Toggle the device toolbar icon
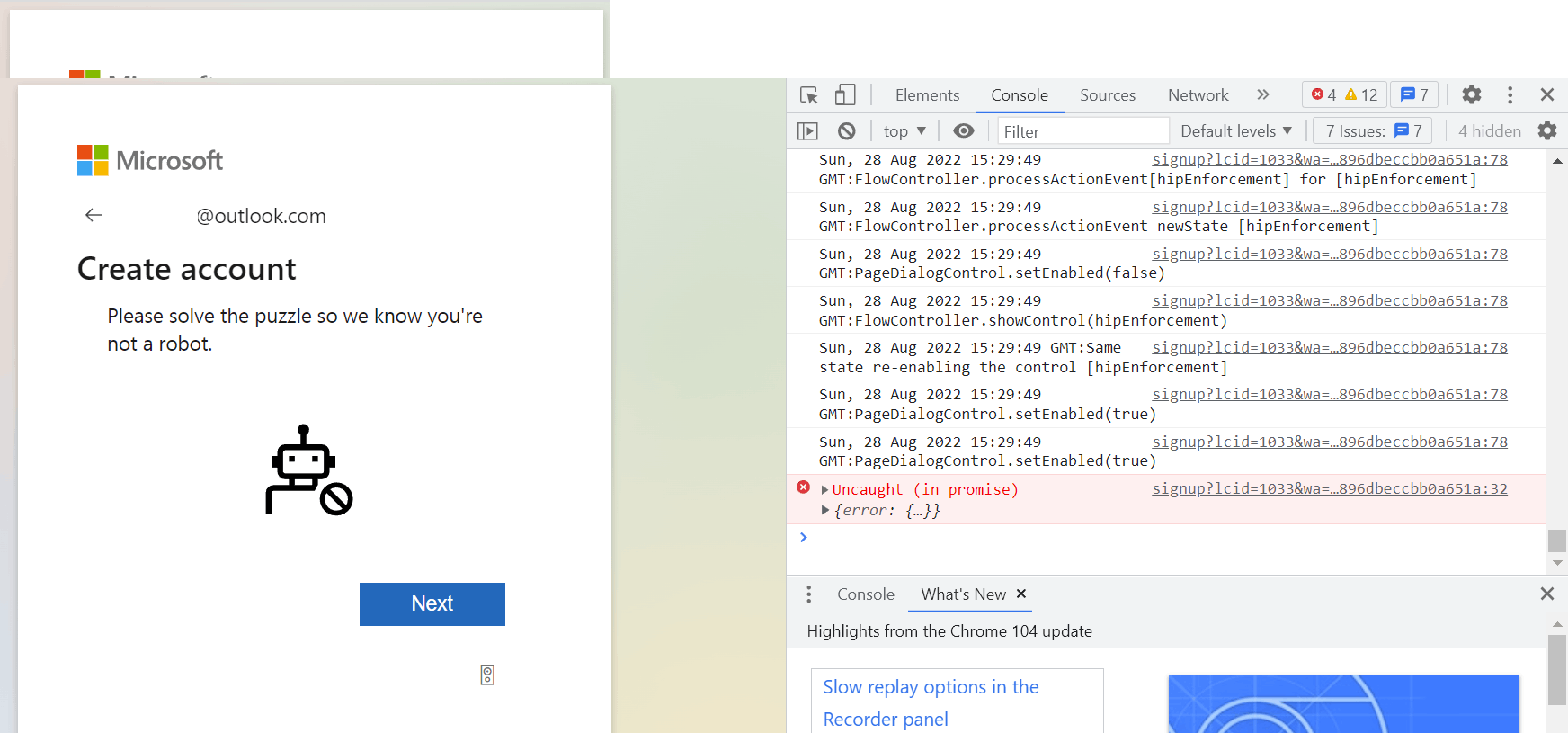Screen dimensions: 1568x733 click(x=844, y=94)
